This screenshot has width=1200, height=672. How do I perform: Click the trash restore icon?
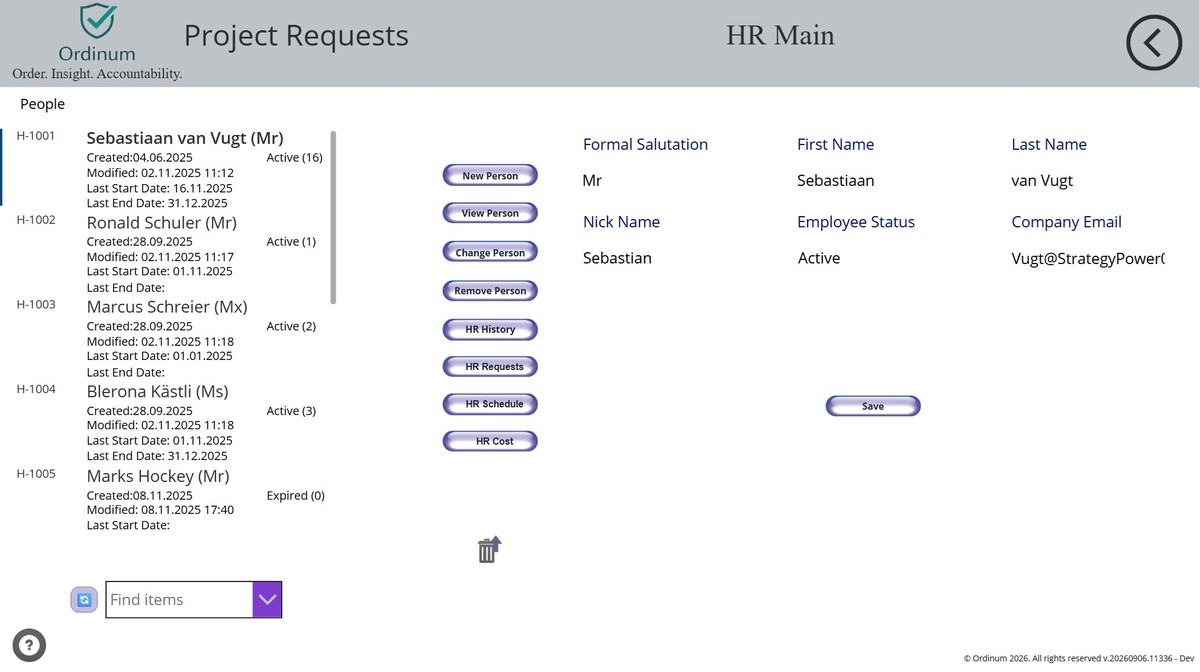click(x=488, y=550)
